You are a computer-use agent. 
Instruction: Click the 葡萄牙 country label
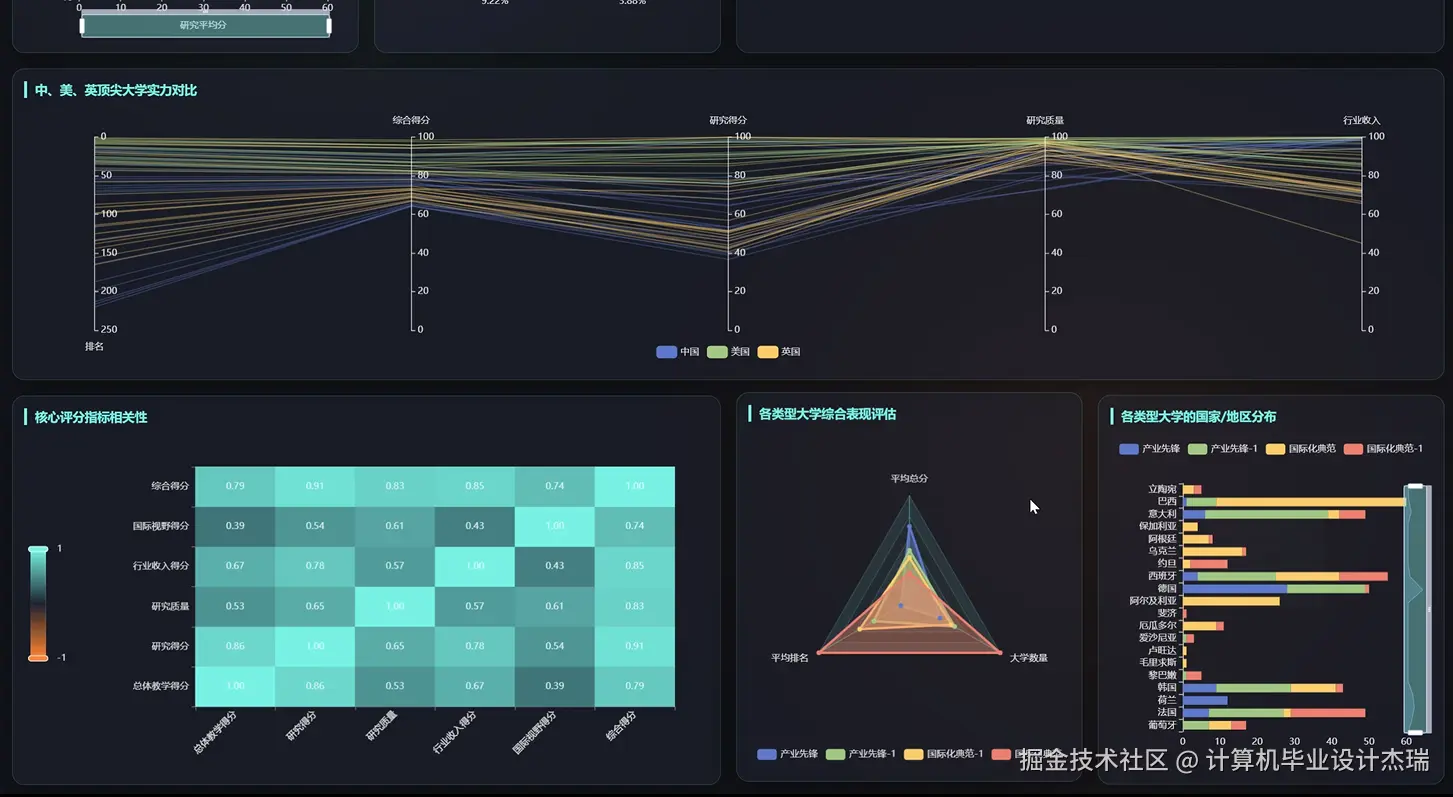tap(1163, 725)
